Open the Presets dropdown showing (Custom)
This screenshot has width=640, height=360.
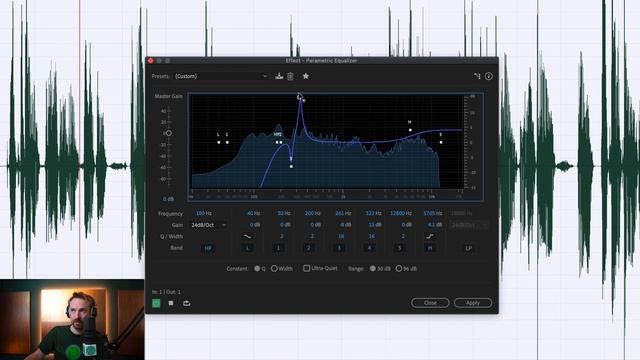(221, 76)
